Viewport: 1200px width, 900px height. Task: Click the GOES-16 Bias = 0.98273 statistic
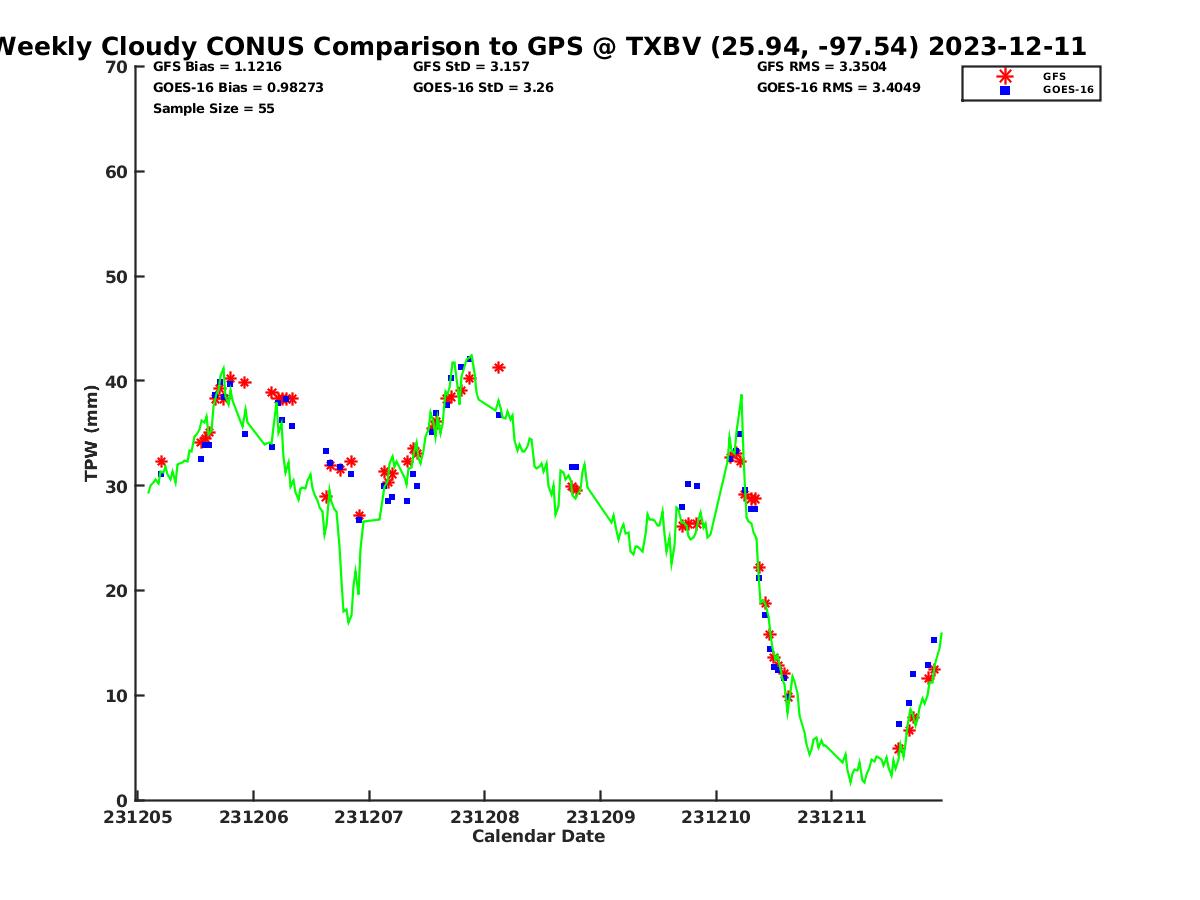coord(238,88)
